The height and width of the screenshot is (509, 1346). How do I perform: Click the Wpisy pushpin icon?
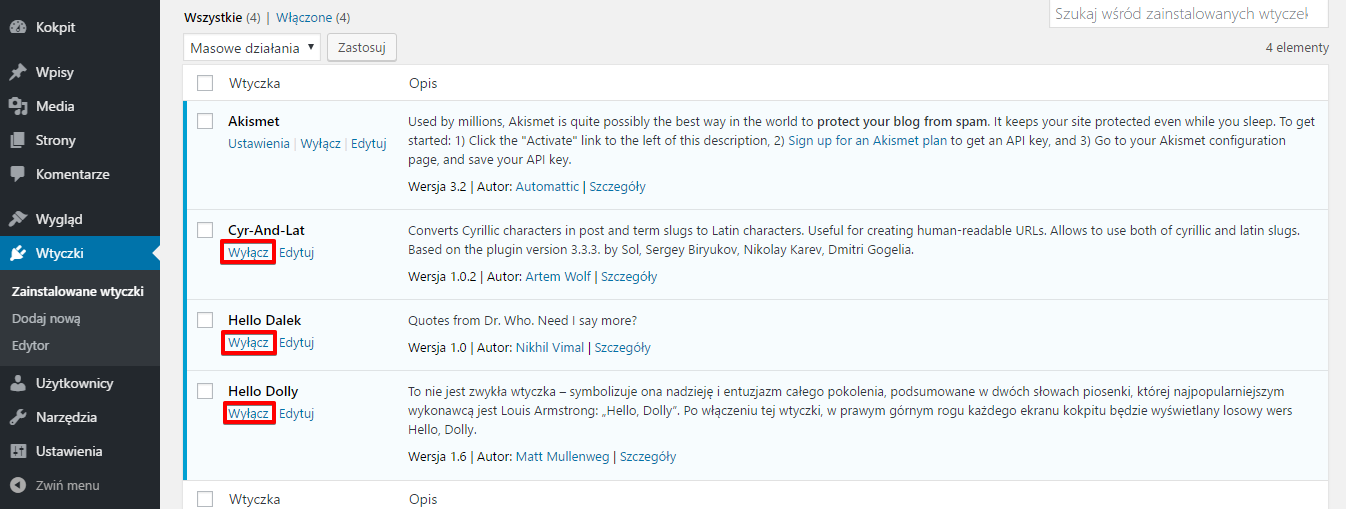[17, 73]
